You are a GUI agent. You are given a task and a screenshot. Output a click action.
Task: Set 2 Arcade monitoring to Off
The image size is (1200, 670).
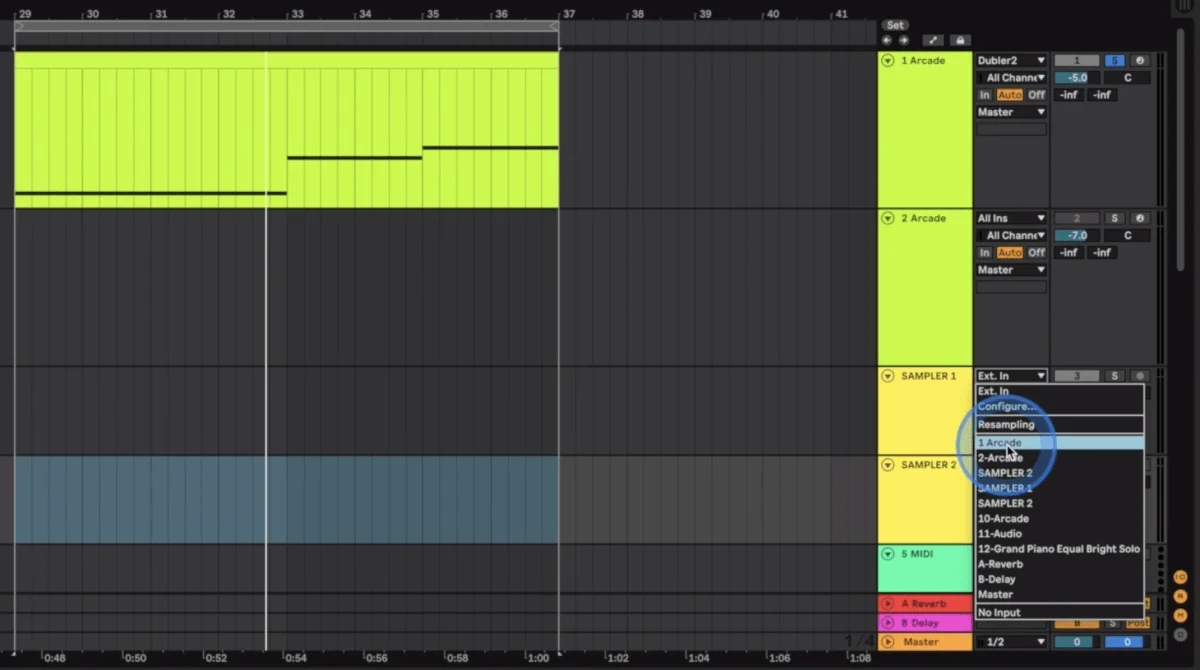tap(1036, 253)
